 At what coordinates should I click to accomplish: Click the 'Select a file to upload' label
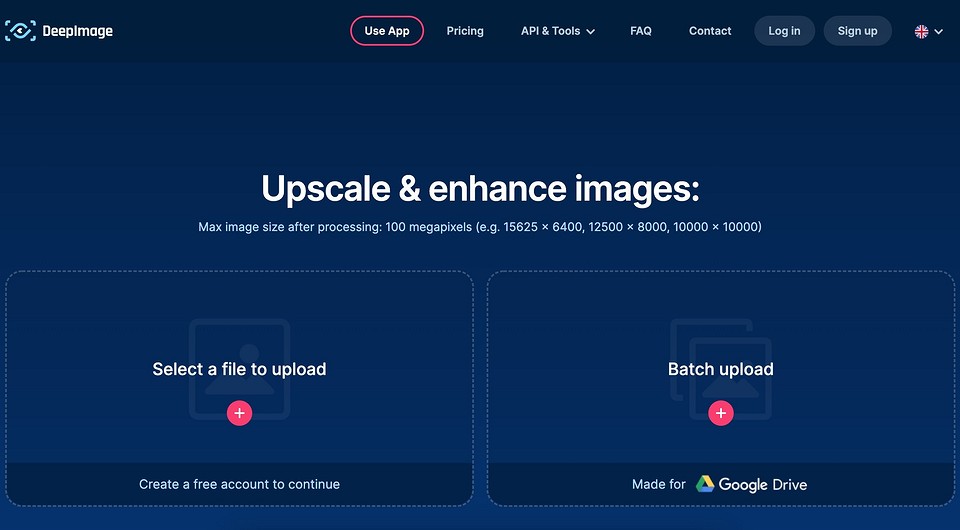point(239,369)
